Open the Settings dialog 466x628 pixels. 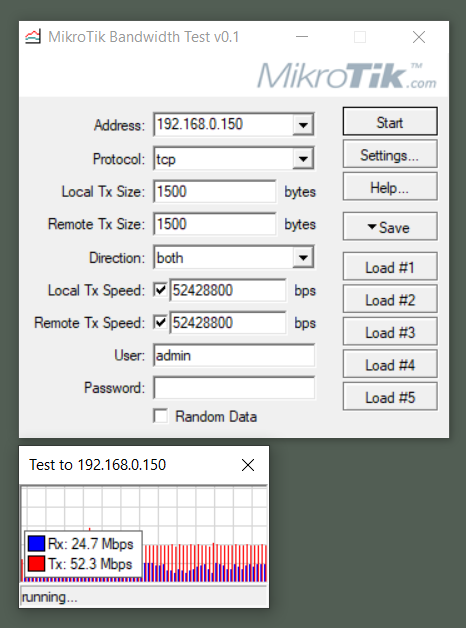click(x=390, y=155)
